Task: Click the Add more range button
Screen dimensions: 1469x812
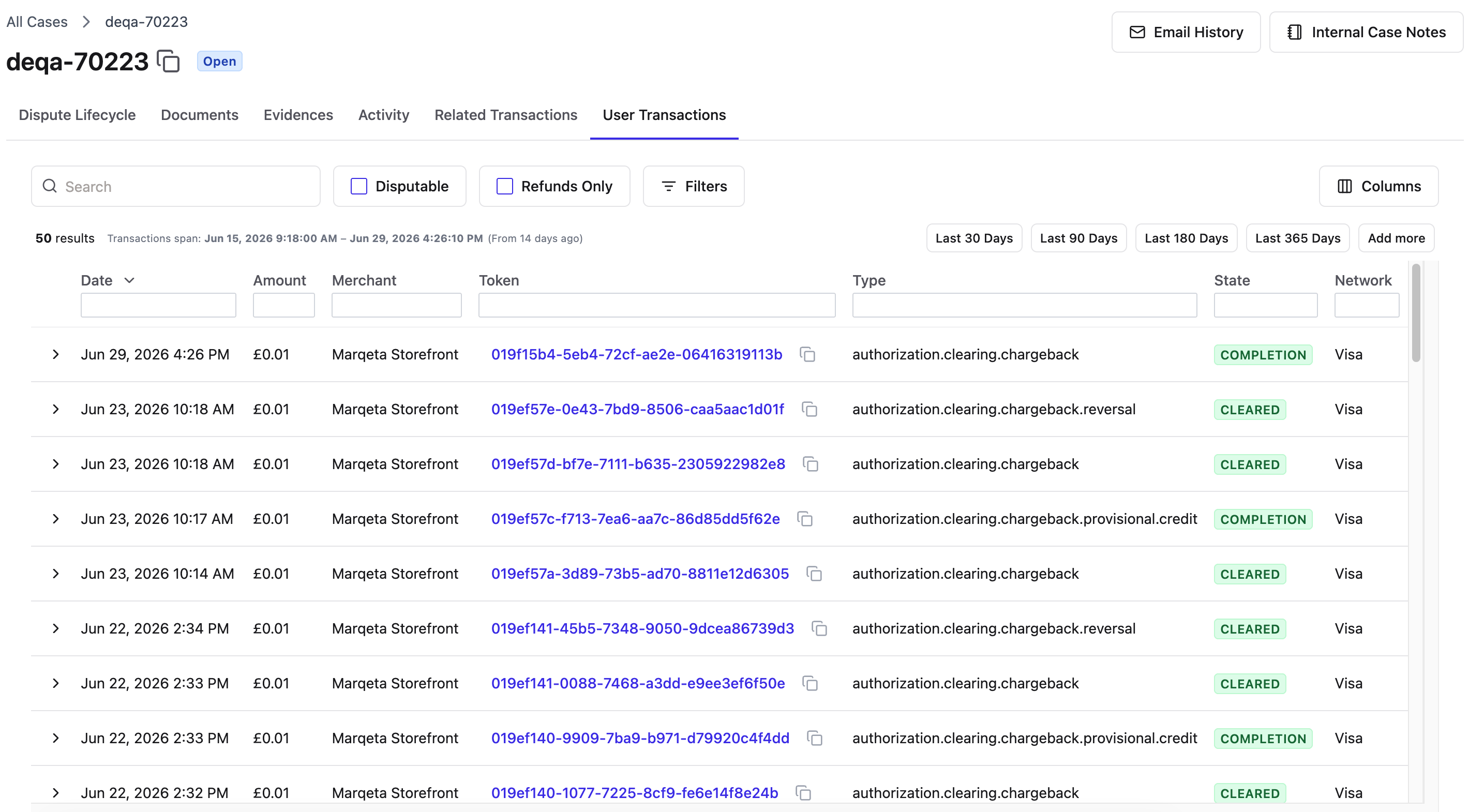Action: point(1396,238)
